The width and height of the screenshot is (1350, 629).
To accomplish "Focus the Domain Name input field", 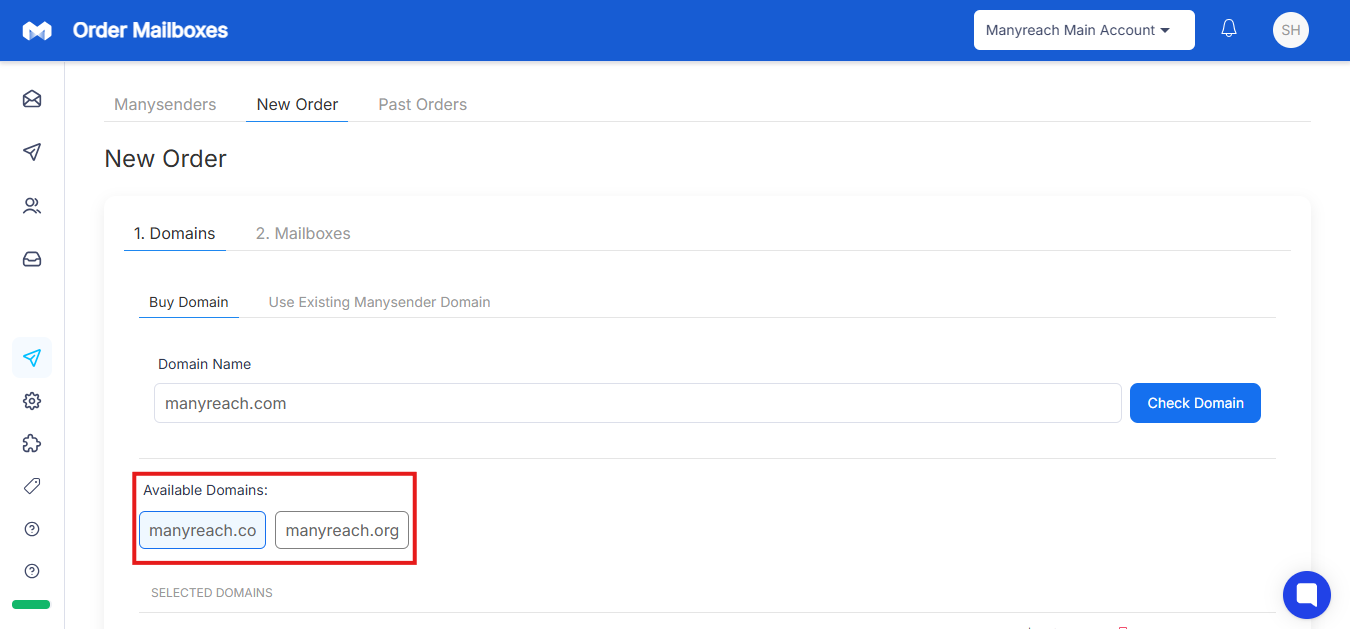I will (x=637, y=403).
